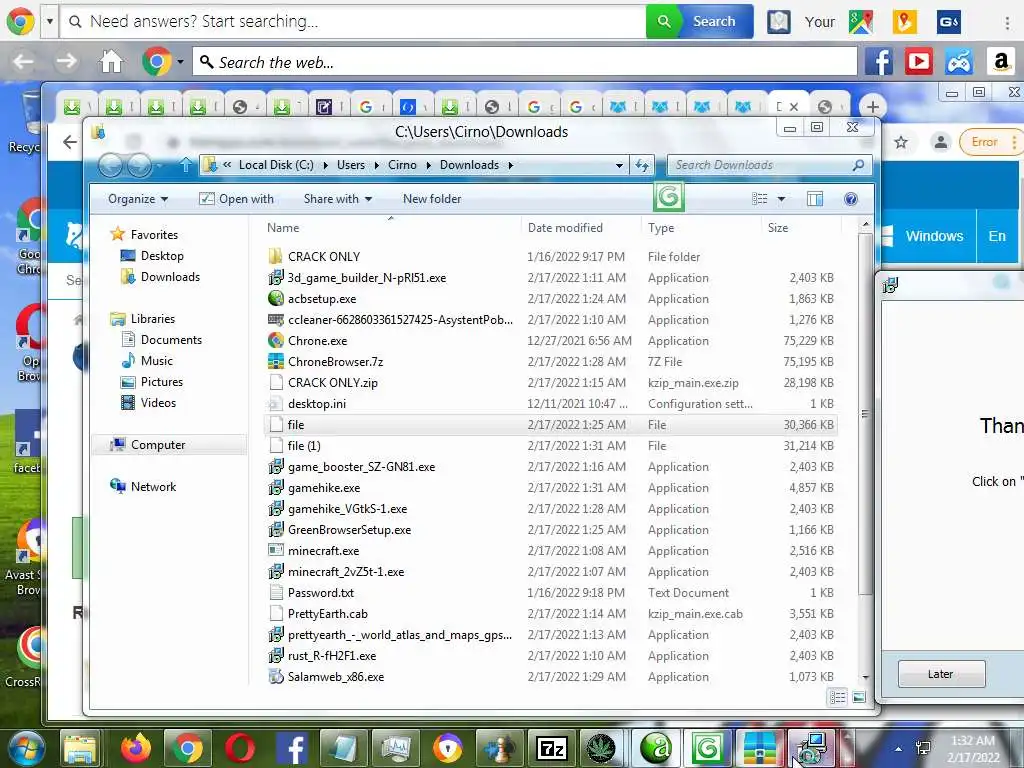Screen dimensions: 1024x768
Task: Select Favorites in navigation pane
Action: 154,234
